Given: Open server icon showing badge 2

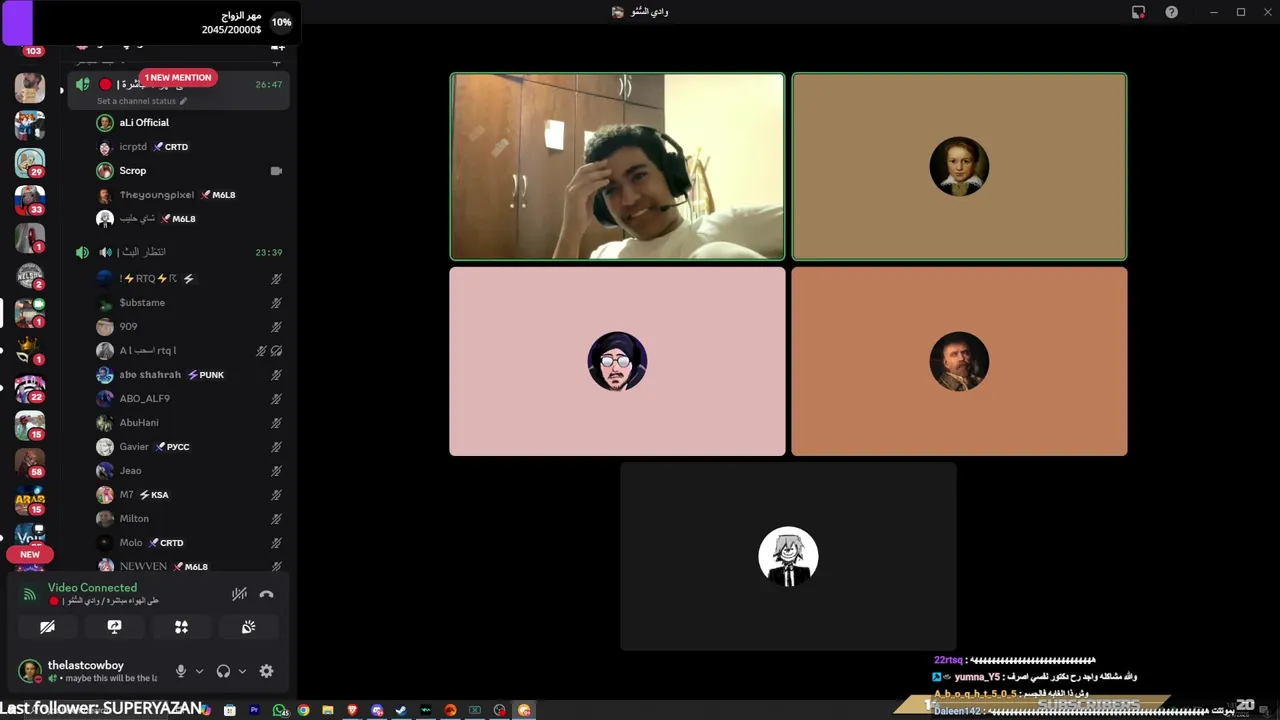Looking at the screenshot, I should [30, 275].
